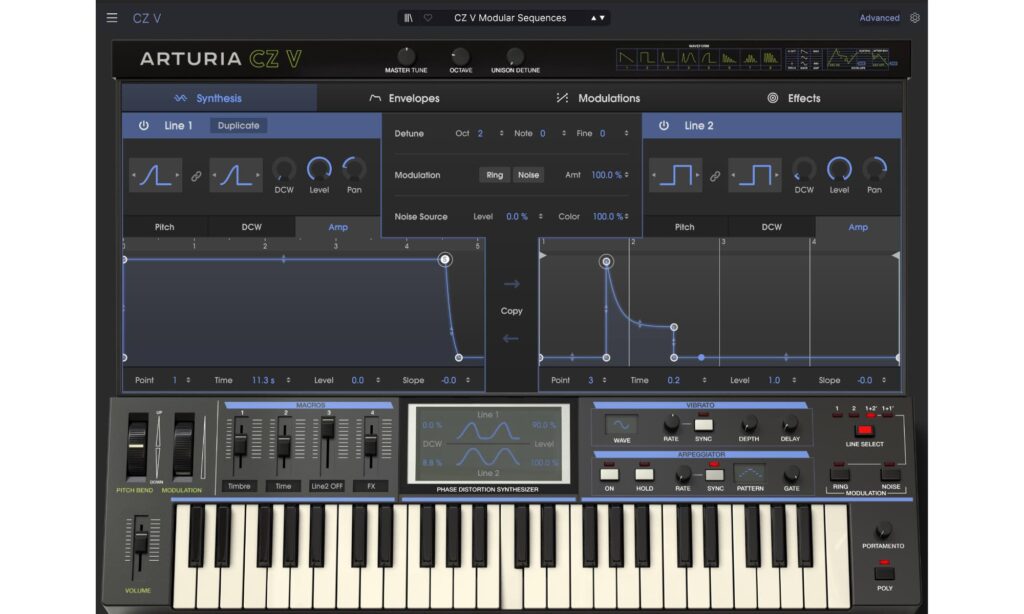Click the Timbre macro slider
This screenshot has width=1024, height=614.
[240, 444]
